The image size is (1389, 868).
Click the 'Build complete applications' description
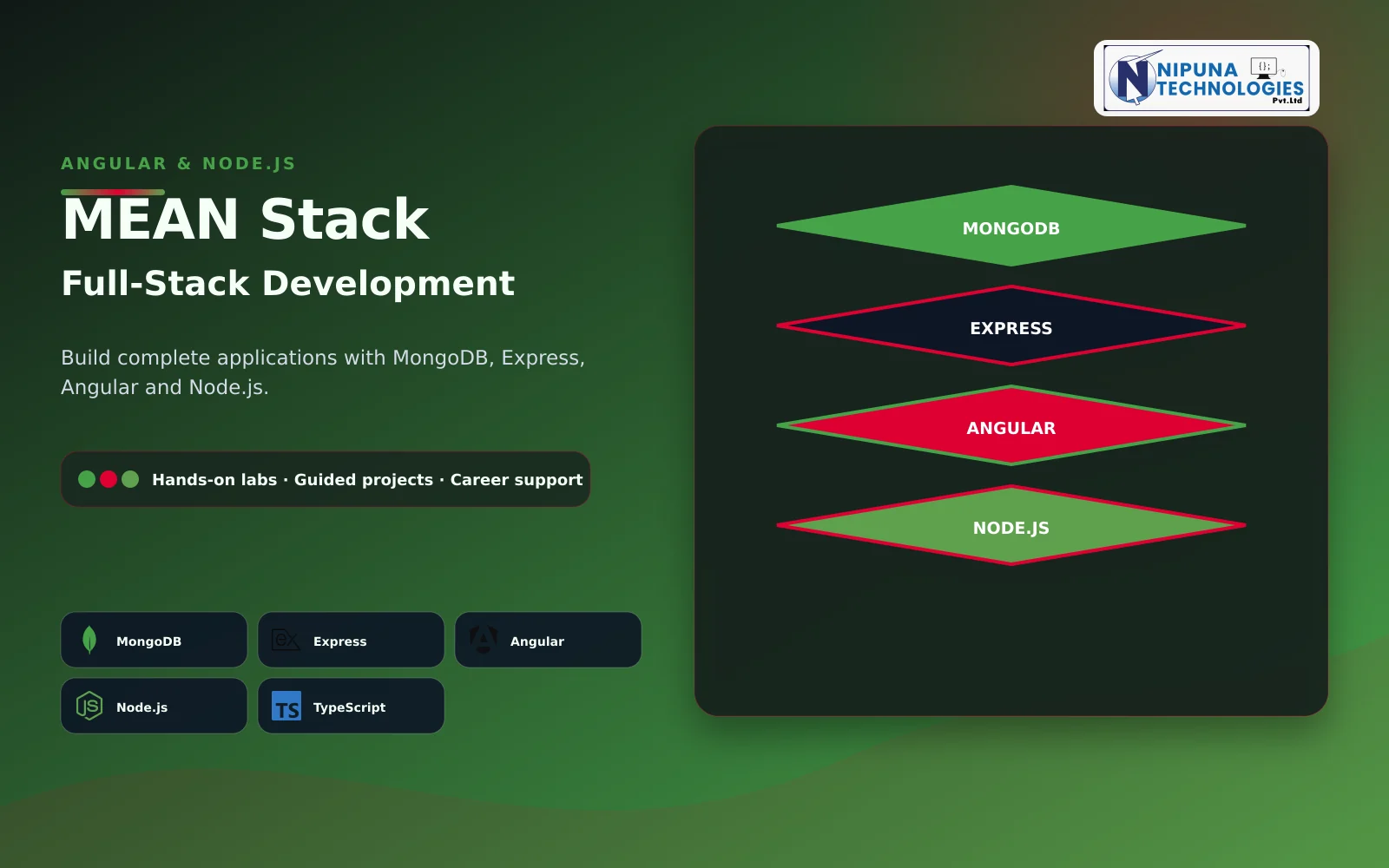point(323,372)
